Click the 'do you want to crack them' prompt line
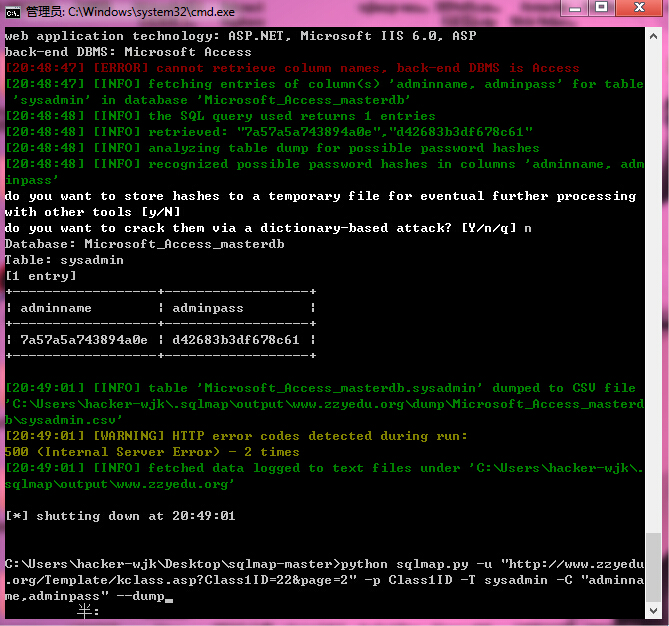The image size is (669, 626). (x=268, y=228)
